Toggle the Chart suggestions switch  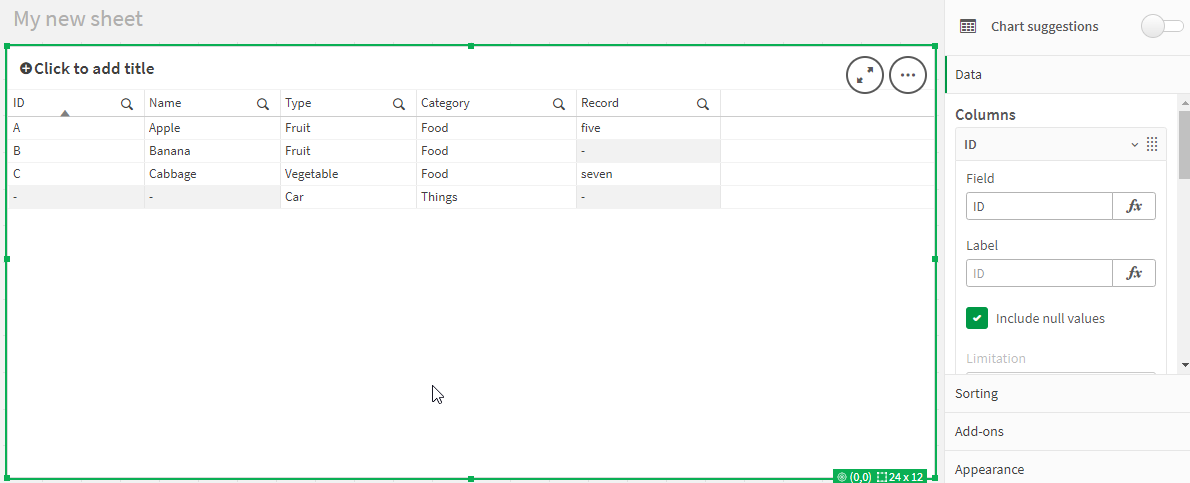(x=1161, y=27)
